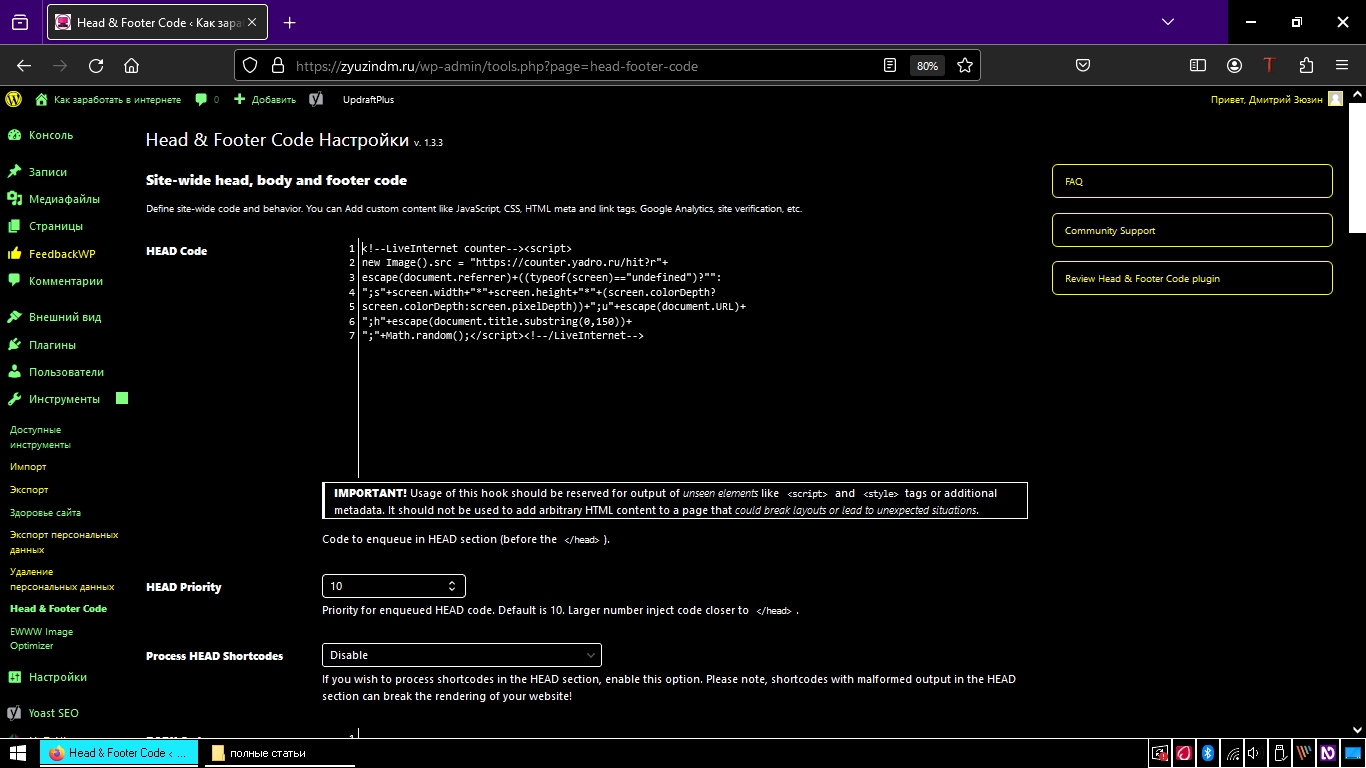This screenshot has width=1366, height=768.
Task: Click the Инструменты wrench icon
Action: coord(14,399)
